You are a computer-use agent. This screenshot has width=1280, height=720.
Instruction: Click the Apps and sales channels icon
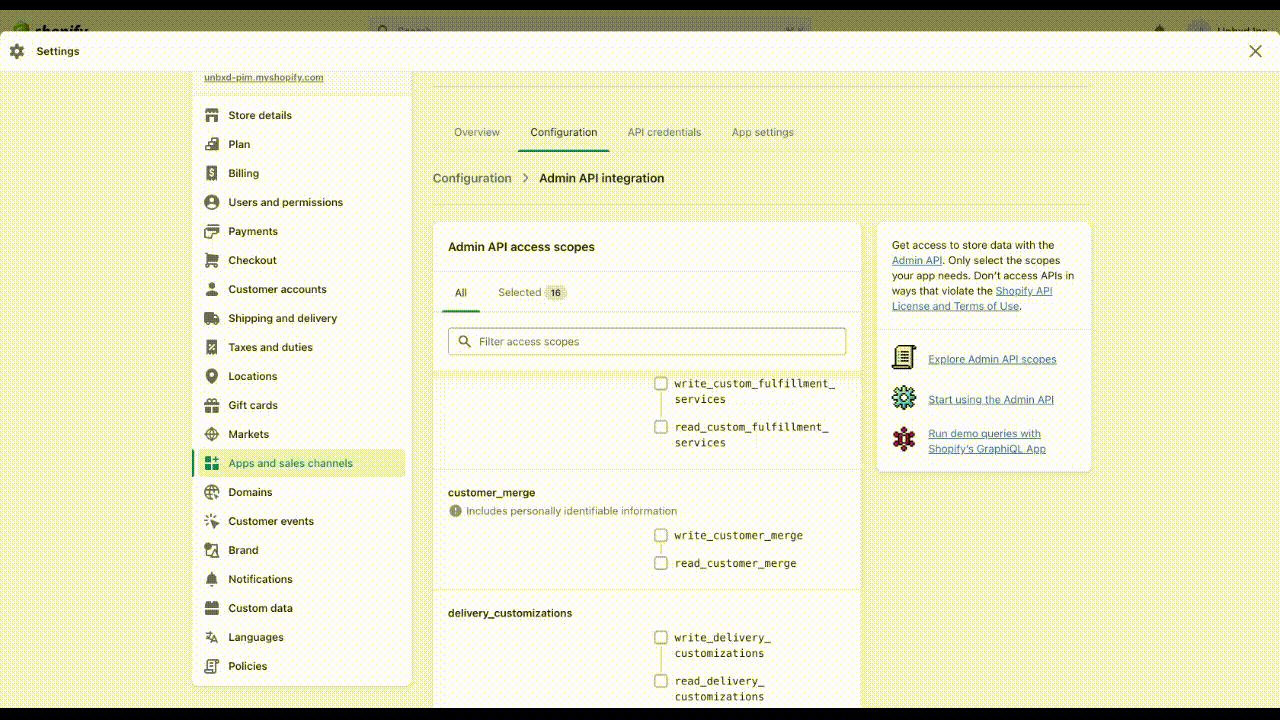[x=211, y=463]
